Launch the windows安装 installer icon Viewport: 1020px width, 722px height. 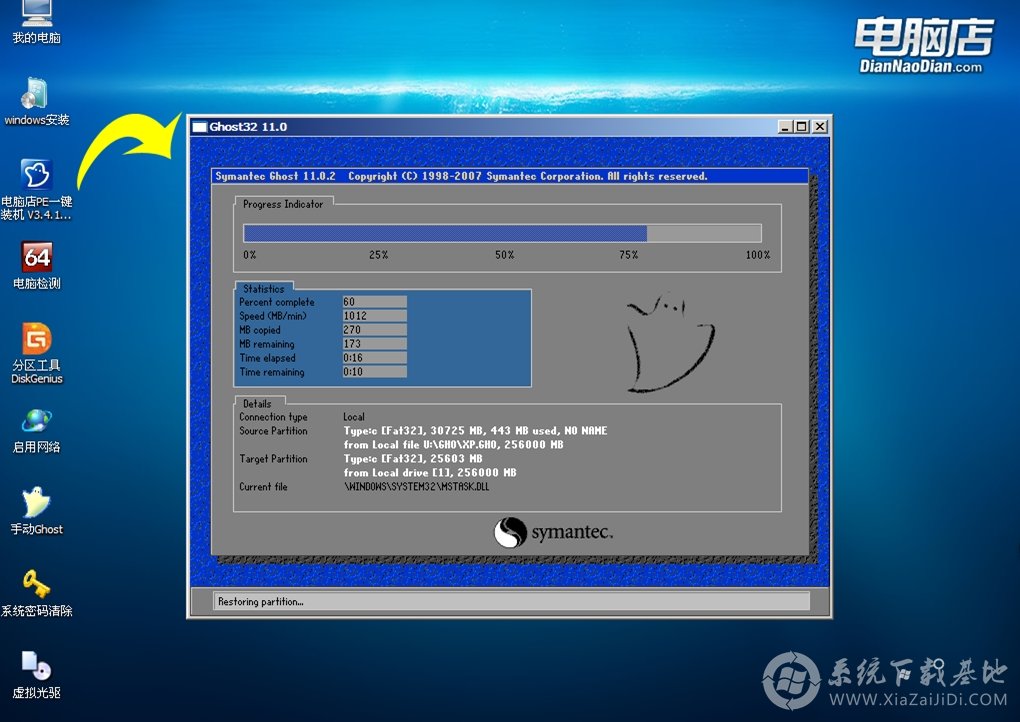(x=36, y=96)
